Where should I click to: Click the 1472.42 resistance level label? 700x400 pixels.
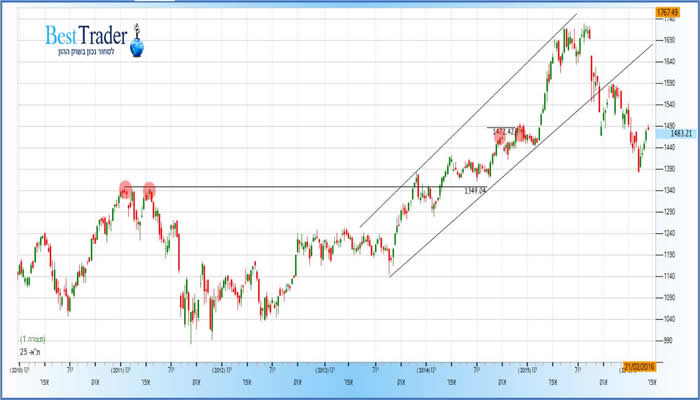point(504,130)
